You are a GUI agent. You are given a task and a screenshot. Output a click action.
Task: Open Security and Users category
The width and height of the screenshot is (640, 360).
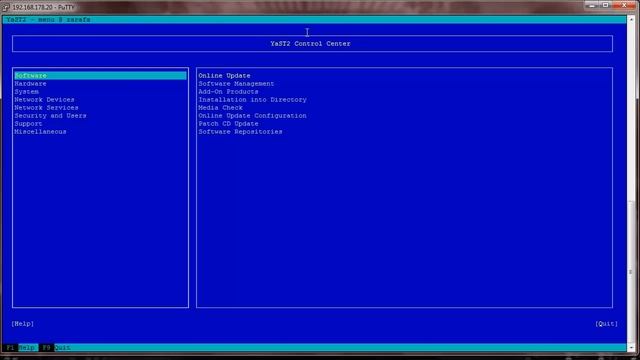point(50,116)
